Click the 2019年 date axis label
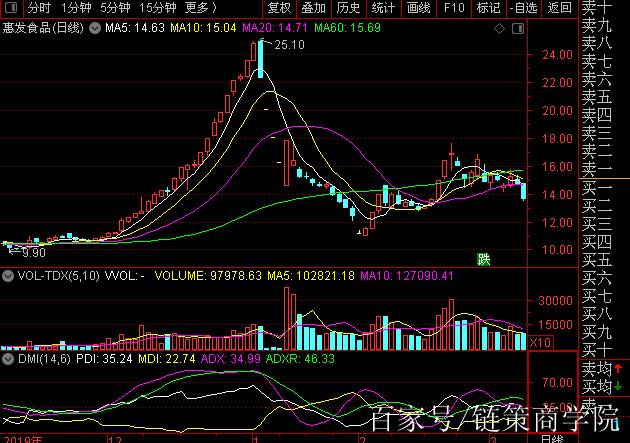The image size is (630, 443). 22,439
